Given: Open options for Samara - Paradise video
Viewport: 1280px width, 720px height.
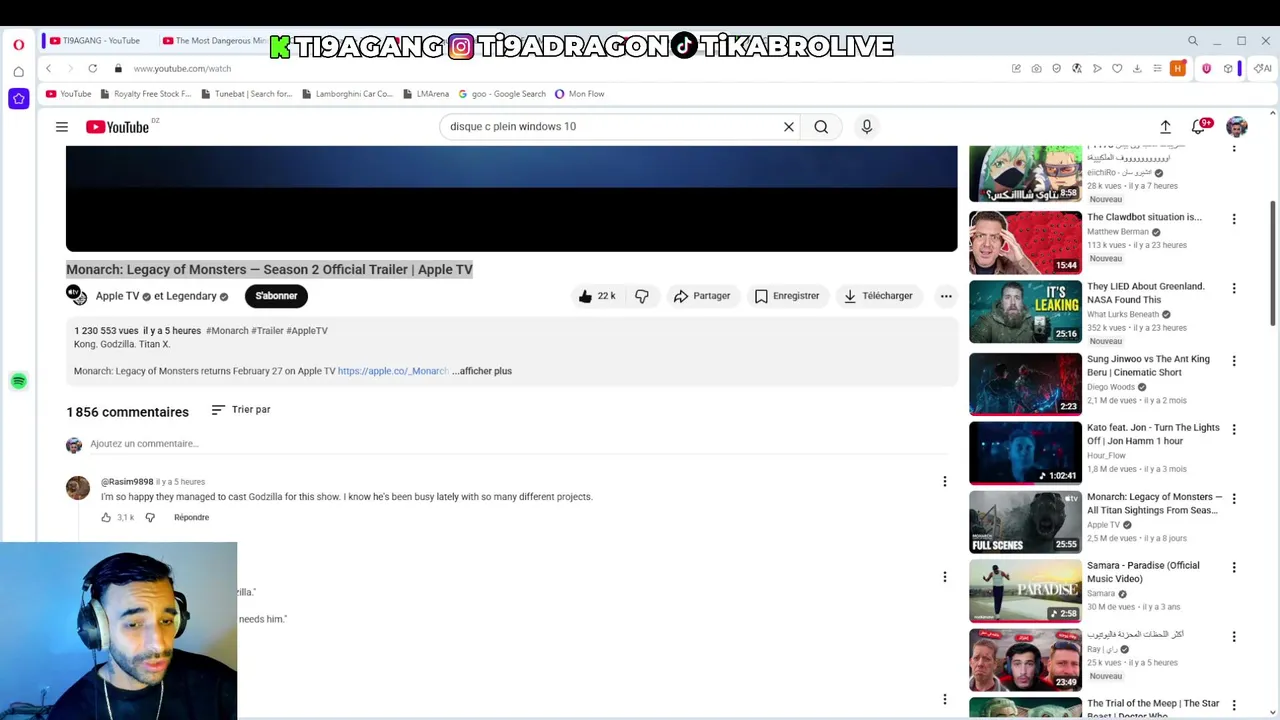Looking at the screenshot, I should pyautogui.click(x=1234, y=568).
